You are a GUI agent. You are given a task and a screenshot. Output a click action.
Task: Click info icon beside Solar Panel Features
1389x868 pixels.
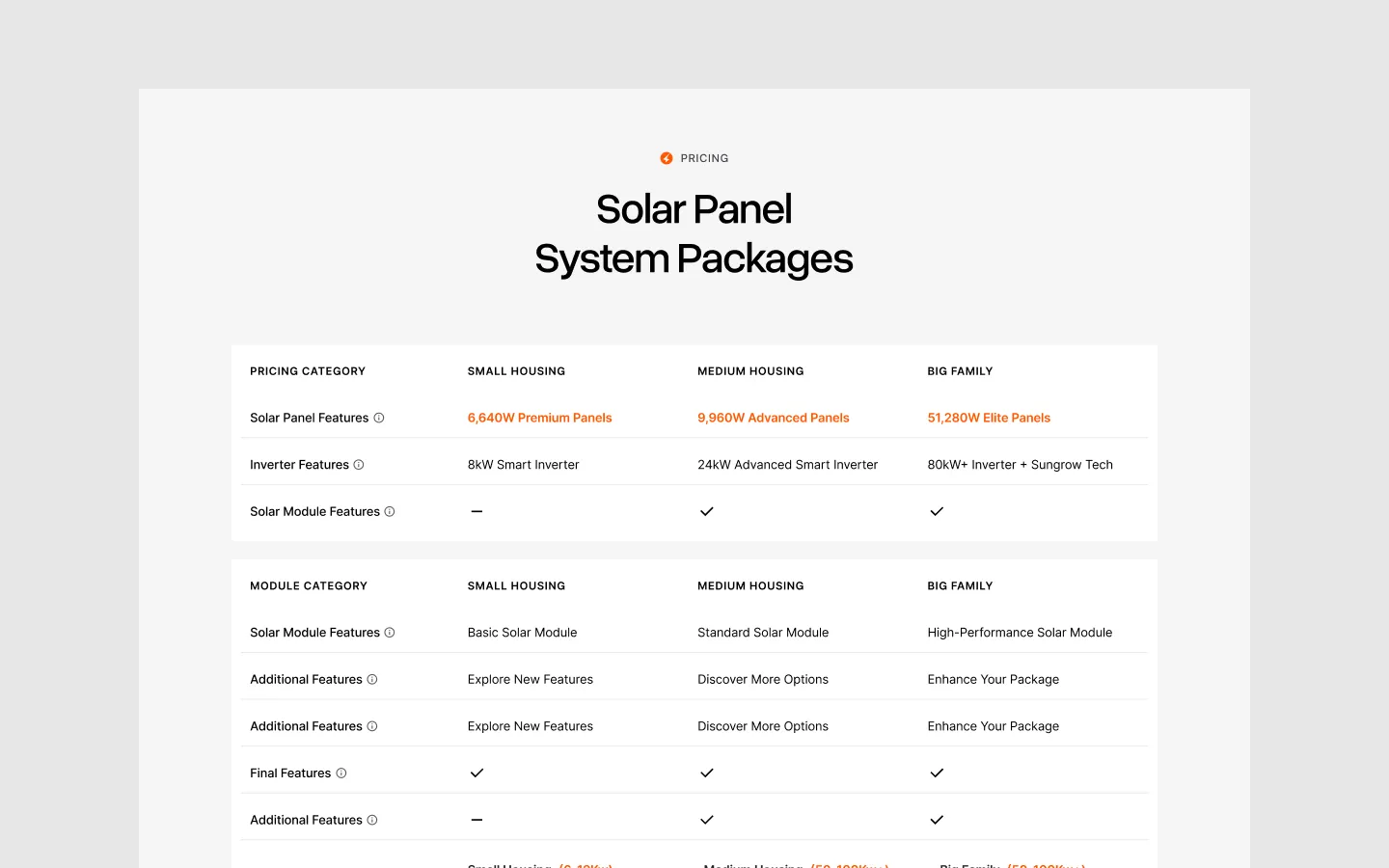pyautogui.click(x=379, y=418)
